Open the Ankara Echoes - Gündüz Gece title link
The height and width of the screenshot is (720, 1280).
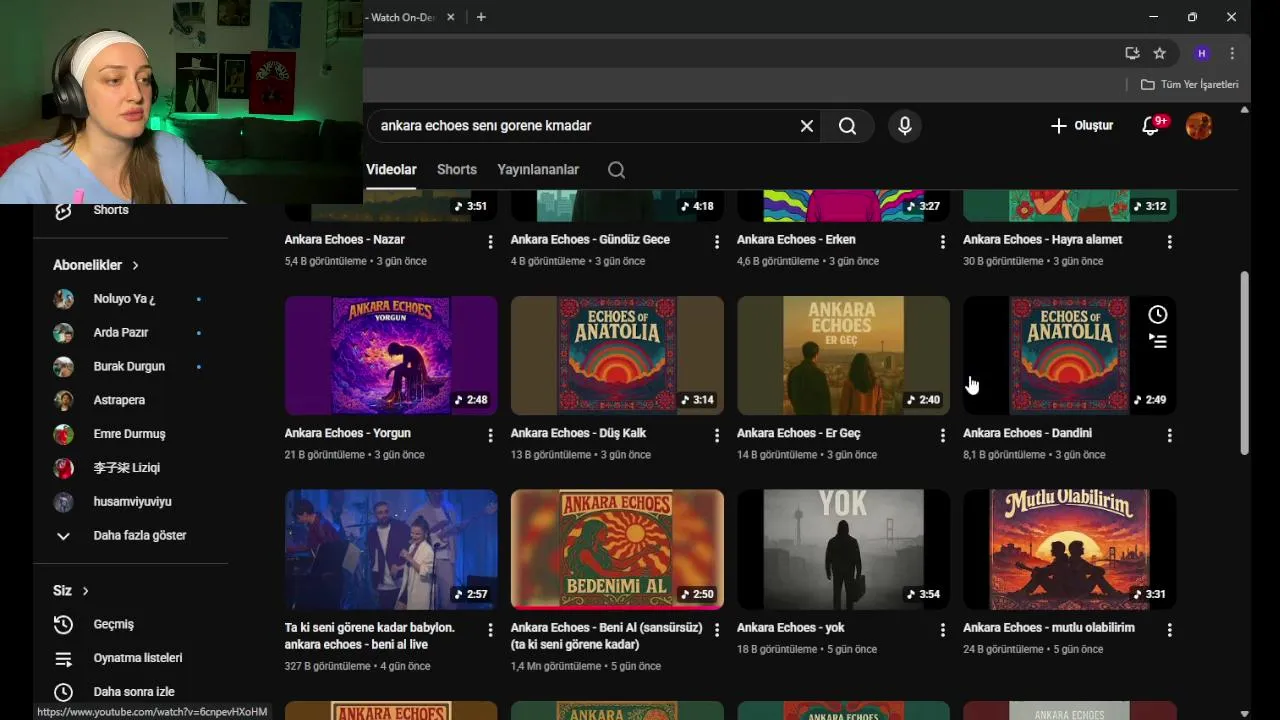coord(590,240)
